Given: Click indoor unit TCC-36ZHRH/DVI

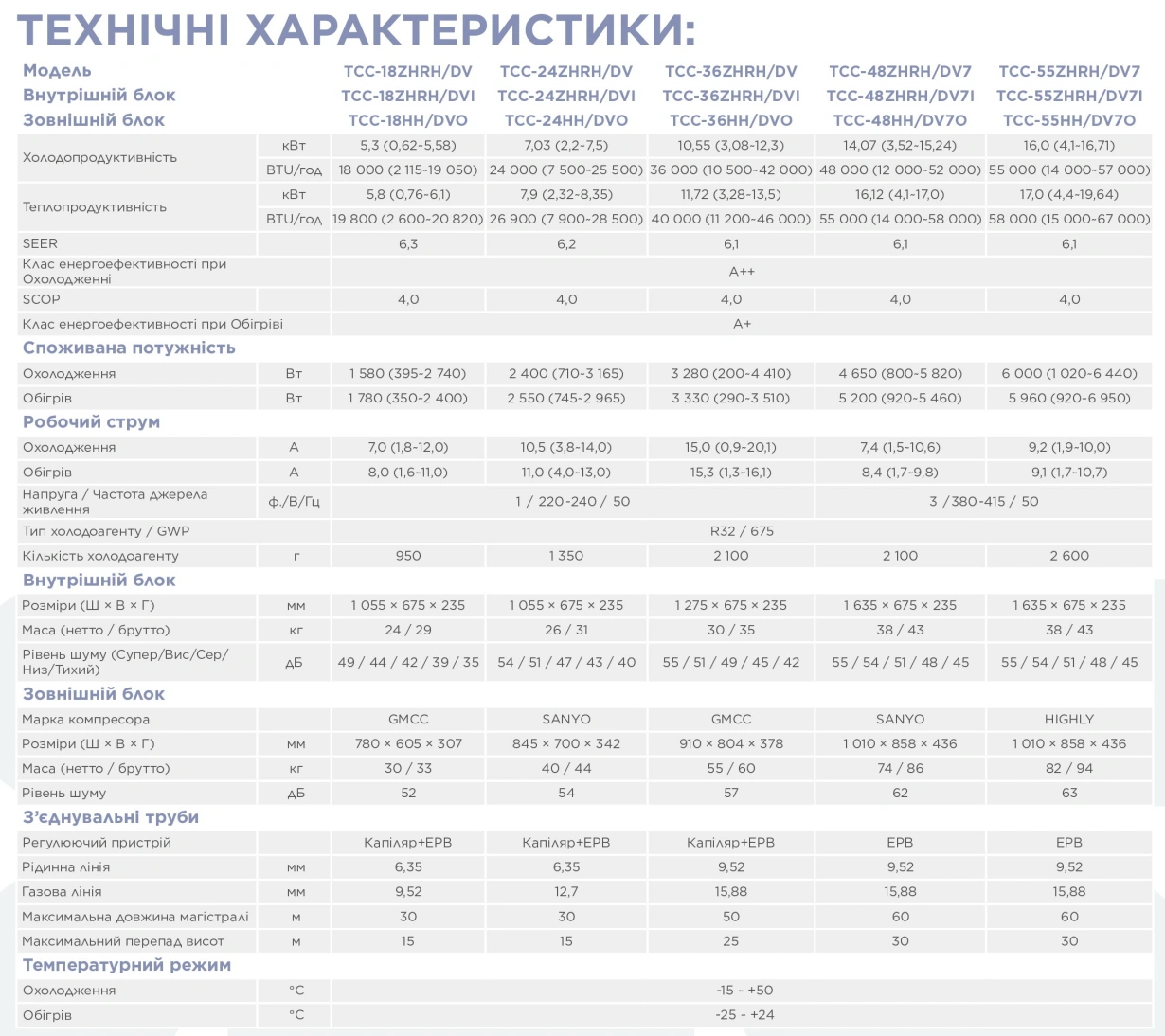Looking at the screenshot, I should click(731, 96).
